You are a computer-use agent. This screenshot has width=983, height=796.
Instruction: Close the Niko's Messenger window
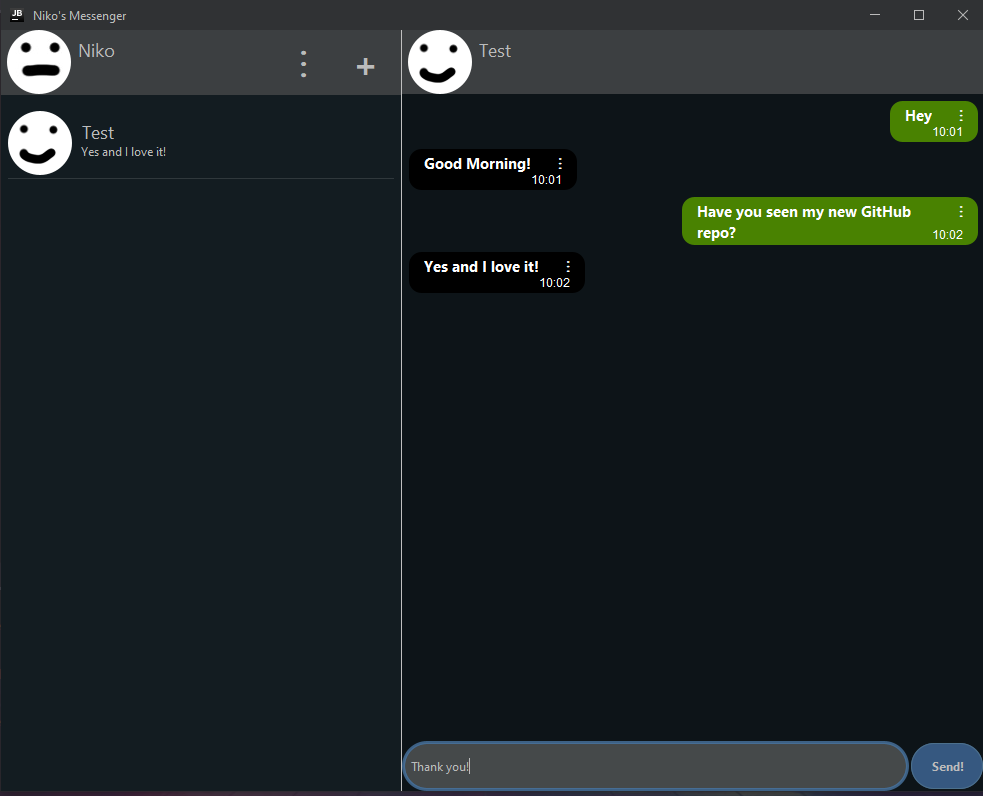(962, 14)
